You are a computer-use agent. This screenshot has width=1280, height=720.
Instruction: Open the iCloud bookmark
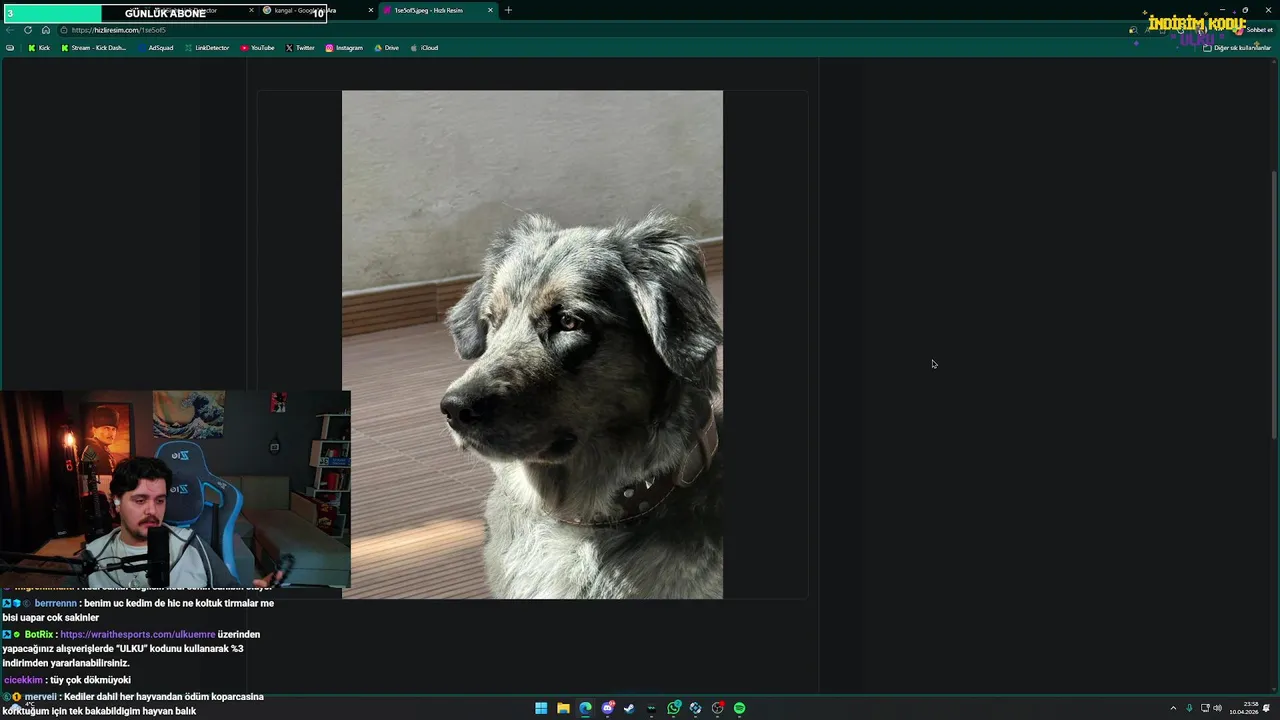pos(424,48)
